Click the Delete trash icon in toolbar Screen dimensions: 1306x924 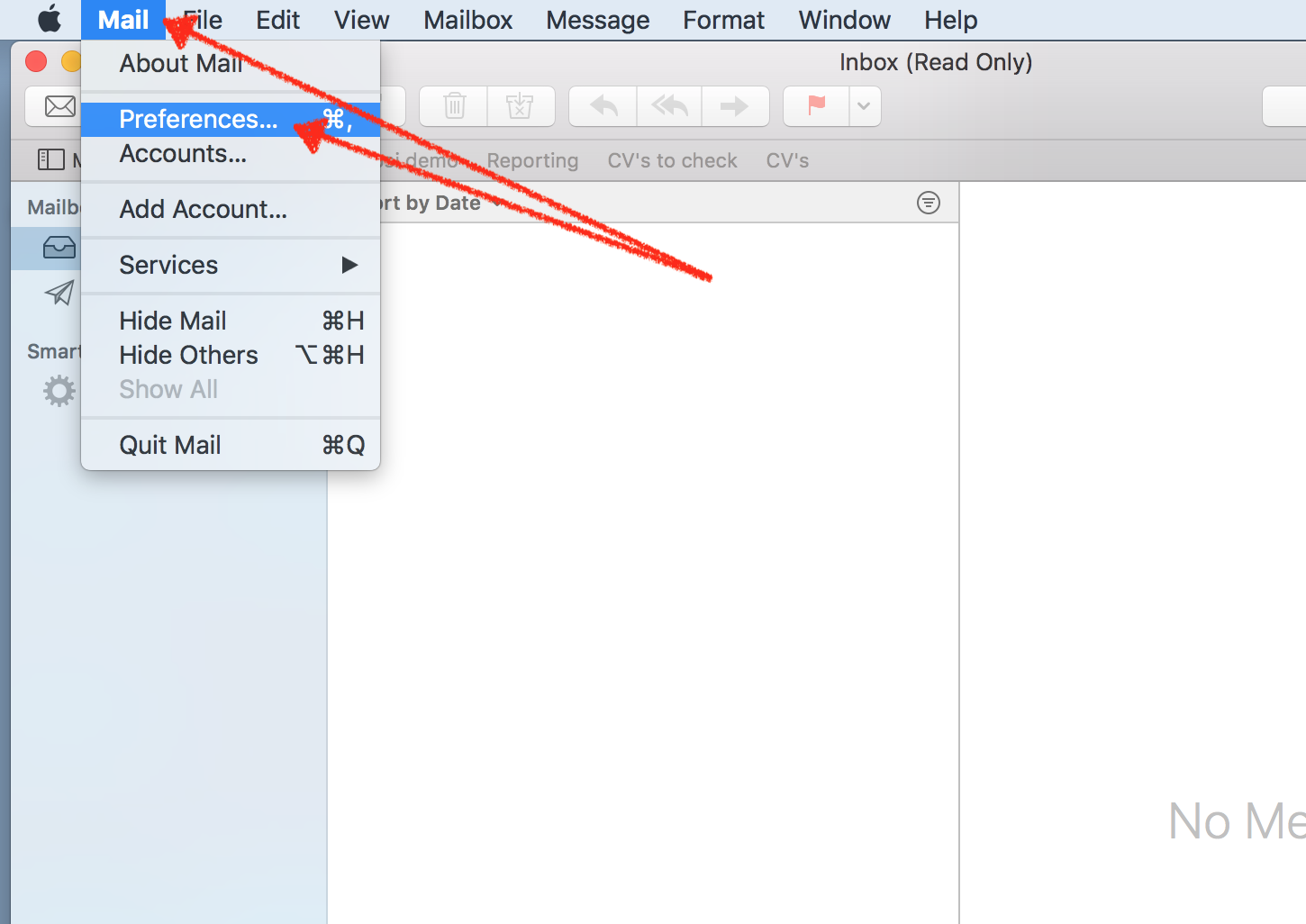tap(454, 106)
